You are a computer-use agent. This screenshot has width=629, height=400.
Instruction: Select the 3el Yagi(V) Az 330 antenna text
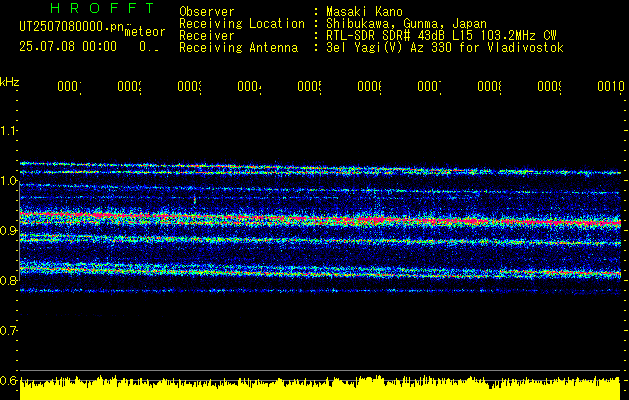445,48
